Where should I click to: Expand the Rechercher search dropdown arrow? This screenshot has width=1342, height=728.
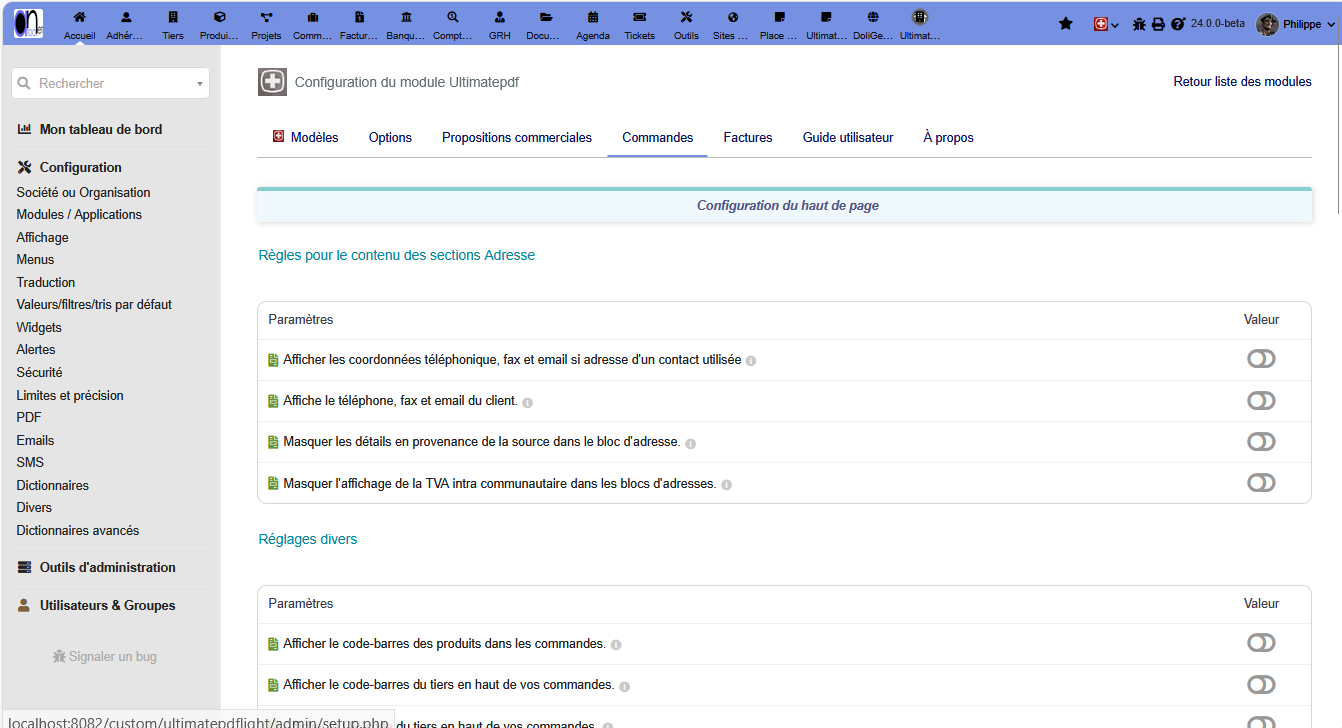pyautogui.click(x=200, y=84)
